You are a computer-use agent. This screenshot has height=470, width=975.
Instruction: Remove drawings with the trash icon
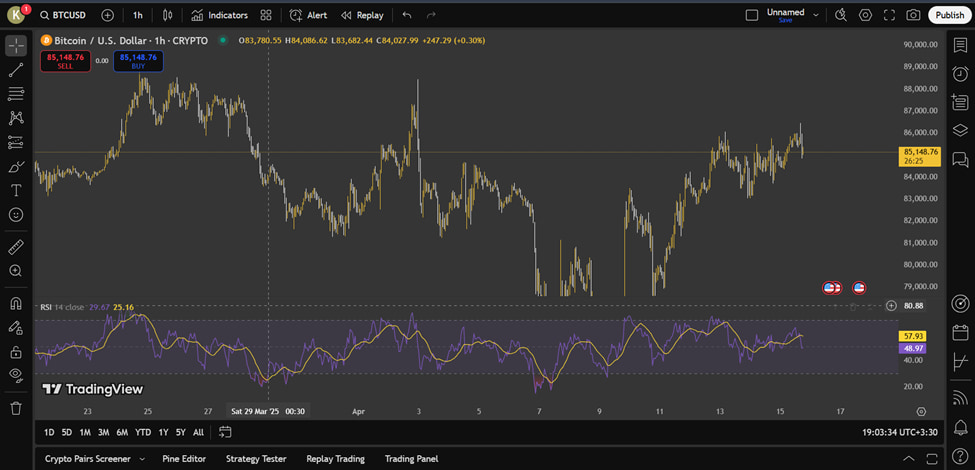16,408
